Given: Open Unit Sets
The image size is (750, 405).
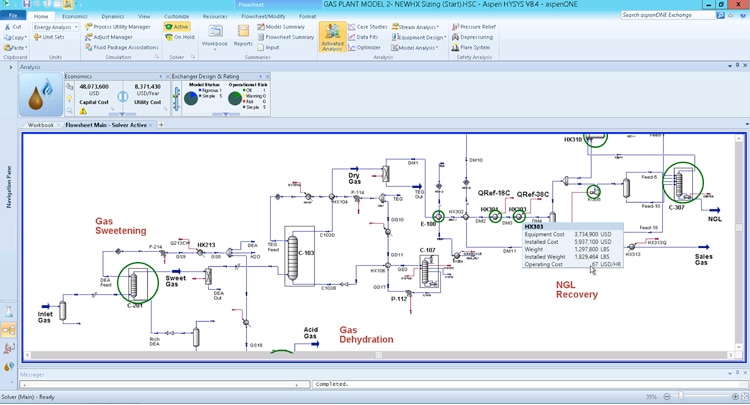Looking at the screenshot, I should [49, 37].
